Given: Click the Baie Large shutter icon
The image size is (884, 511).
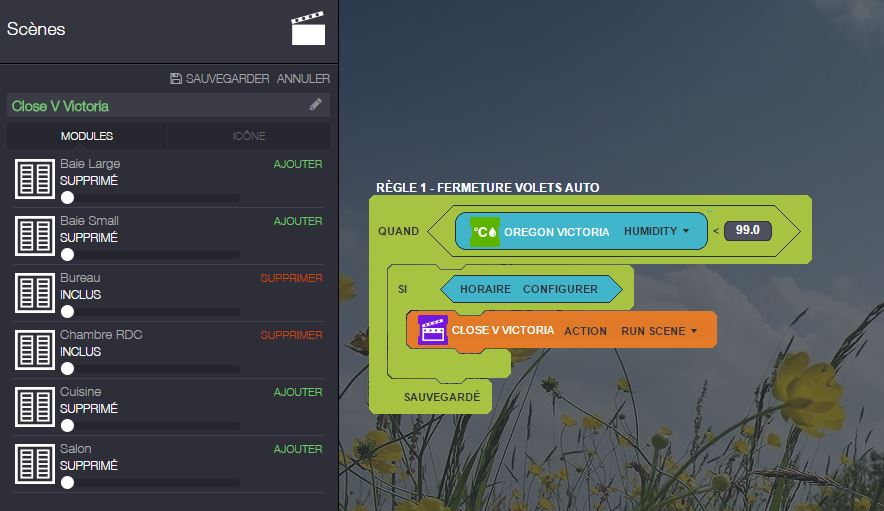Looking at the screenshot, I should point(35,179).
